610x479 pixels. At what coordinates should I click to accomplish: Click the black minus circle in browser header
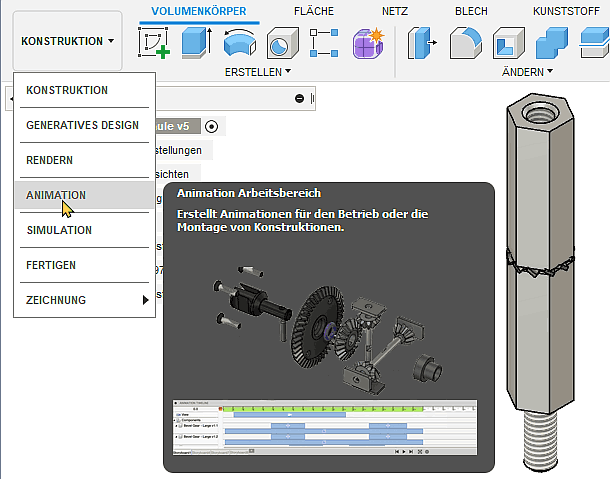point(299,98)
